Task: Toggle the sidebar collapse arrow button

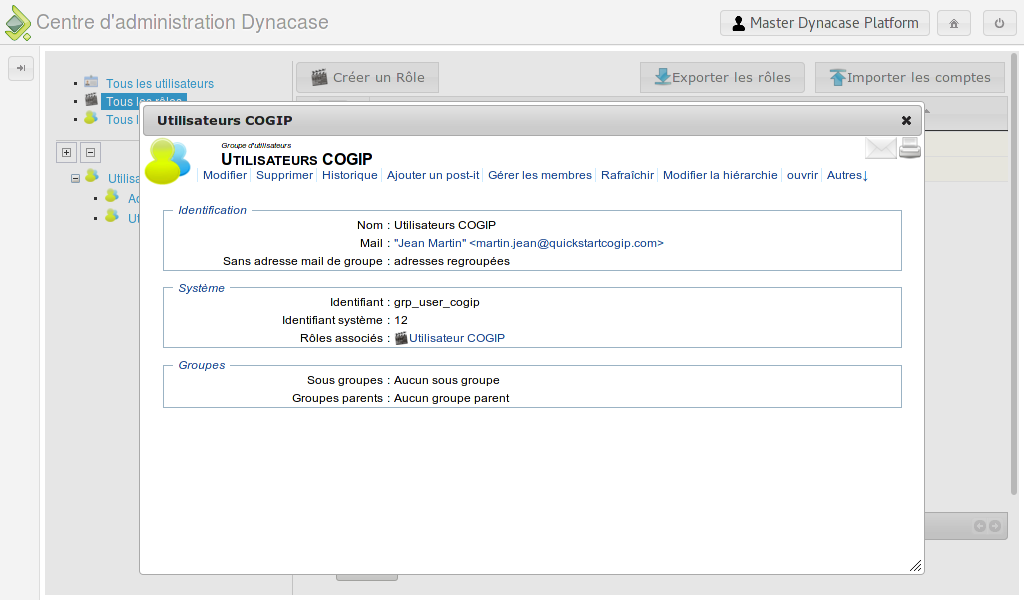Action: tap(21, 68)
